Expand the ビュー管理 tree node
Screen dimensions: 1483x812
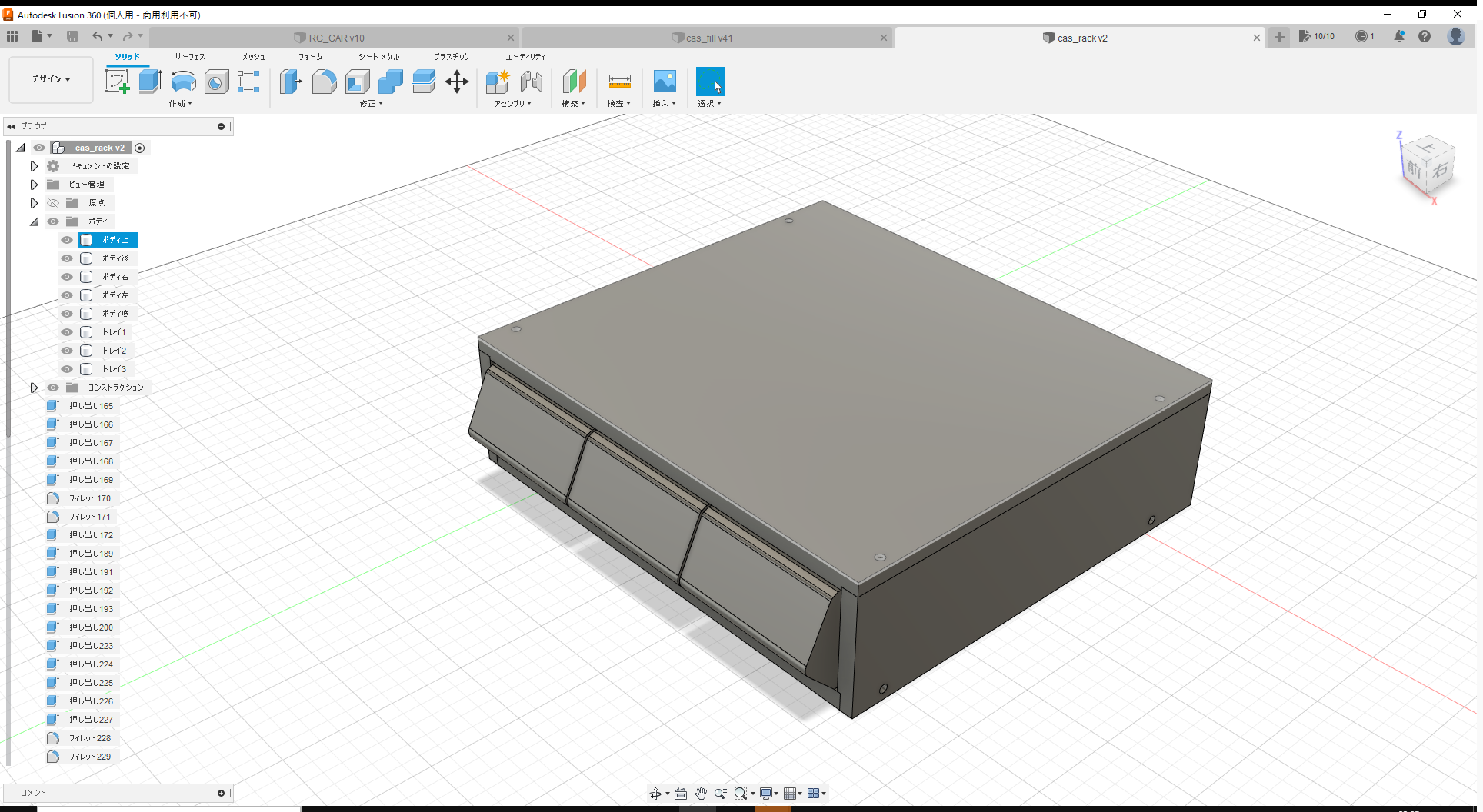pos(34,184)
